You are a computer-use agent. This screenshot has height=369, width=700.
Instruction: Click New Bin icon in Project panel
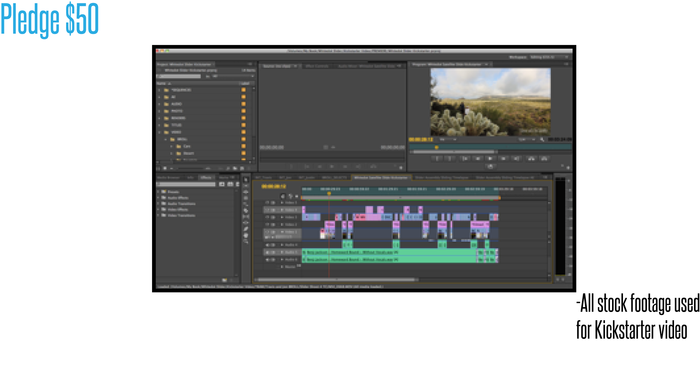tap(235, 168)
